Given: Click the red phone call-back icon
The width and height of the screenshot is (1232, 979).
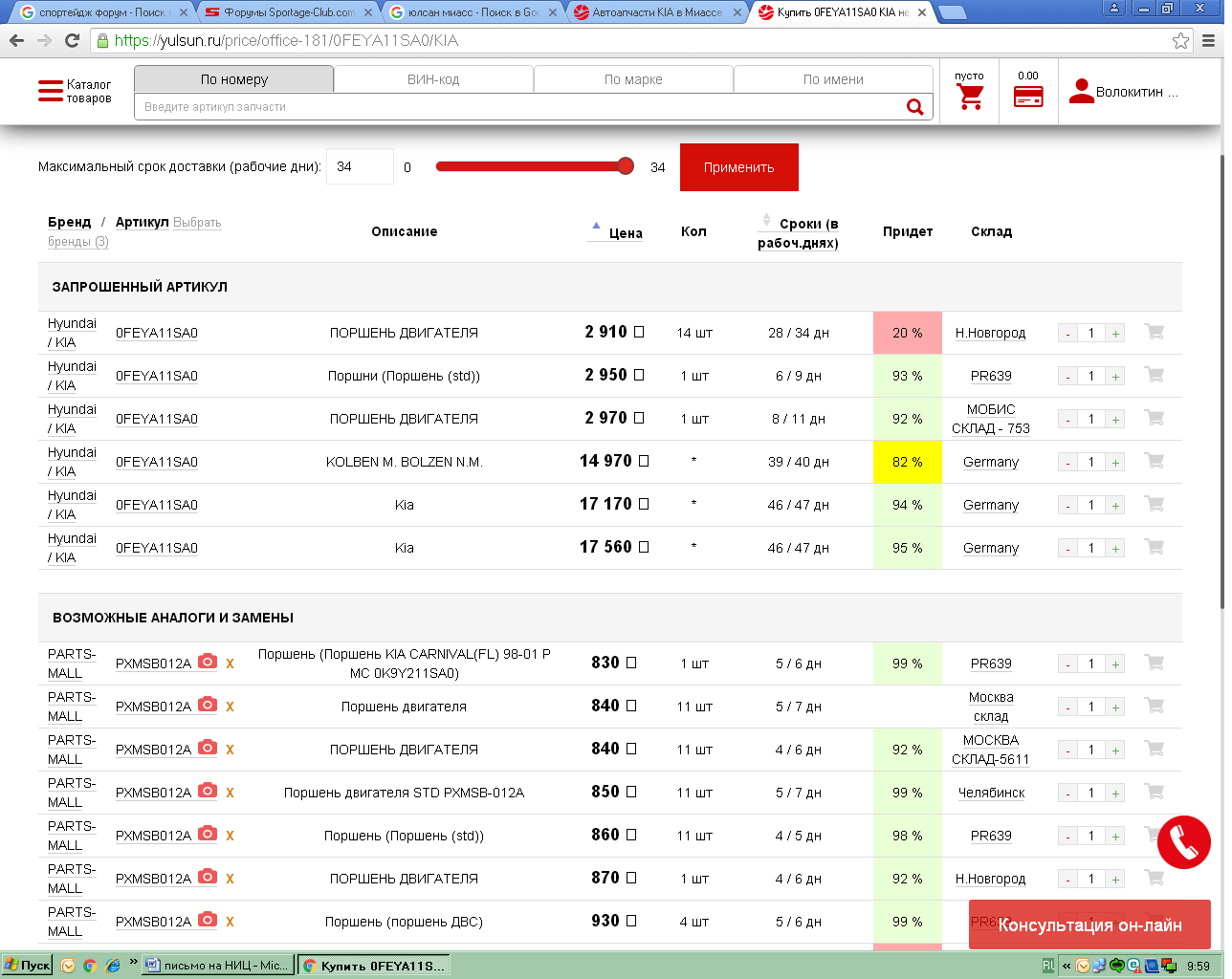Looking at the screenshot, I should (1183, 842).
